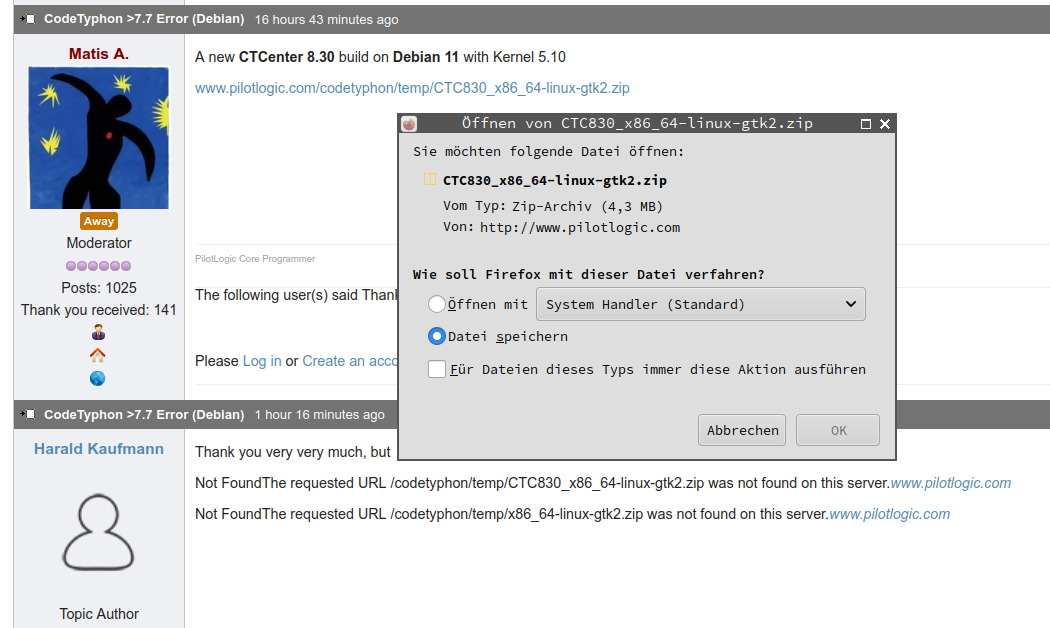Click 'Vom Typ: Zip-Archiv (4,3 MB)' text

552,206
